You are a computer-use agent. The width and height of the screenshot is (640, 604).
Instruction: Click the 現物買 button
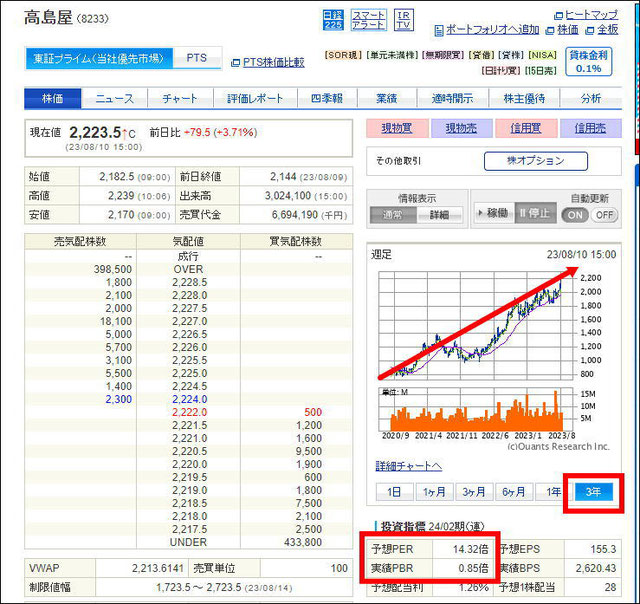(x=397, y=129)
